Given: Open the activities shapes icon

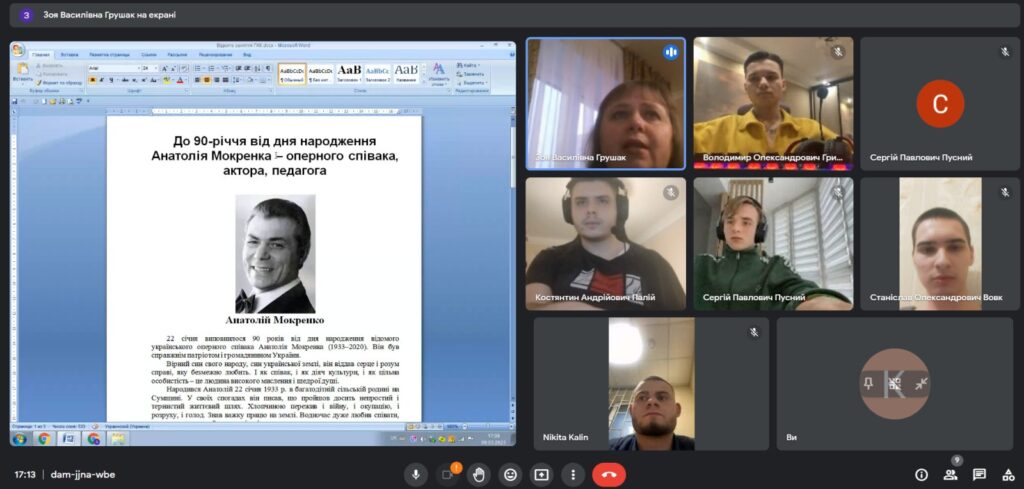Looking at the screenshot, I should click(x=1007, y=474).
